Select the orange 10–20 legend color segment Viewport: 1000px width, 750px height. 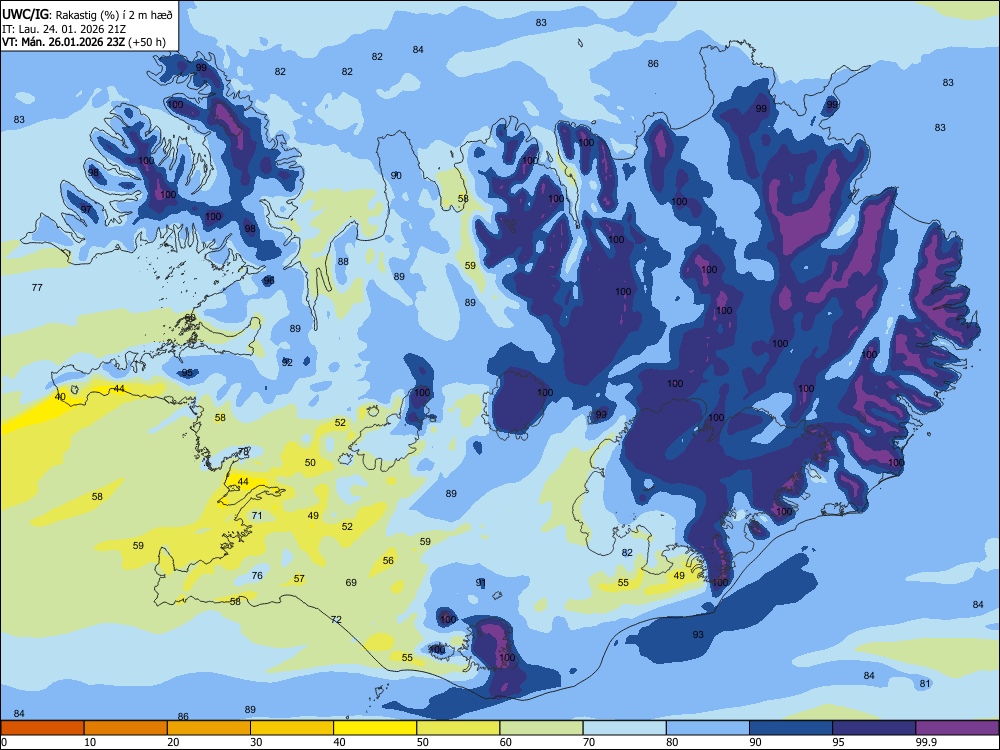pyautogui.click(x=126, y=728)
